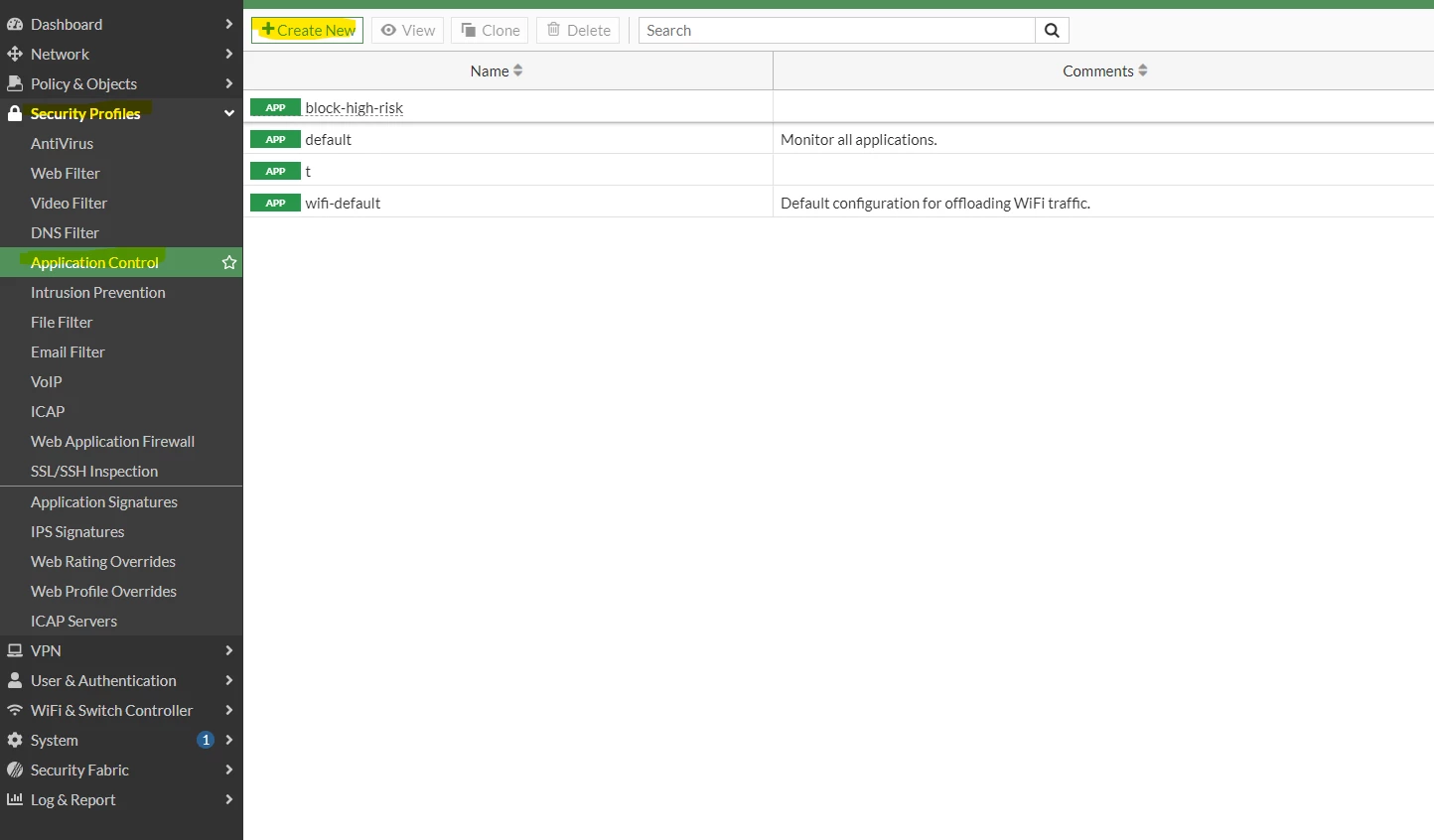Image resolution: width=1434 pixels, height=840 pixels.
Task: Click into the Search field
Action: coord(837,30)
